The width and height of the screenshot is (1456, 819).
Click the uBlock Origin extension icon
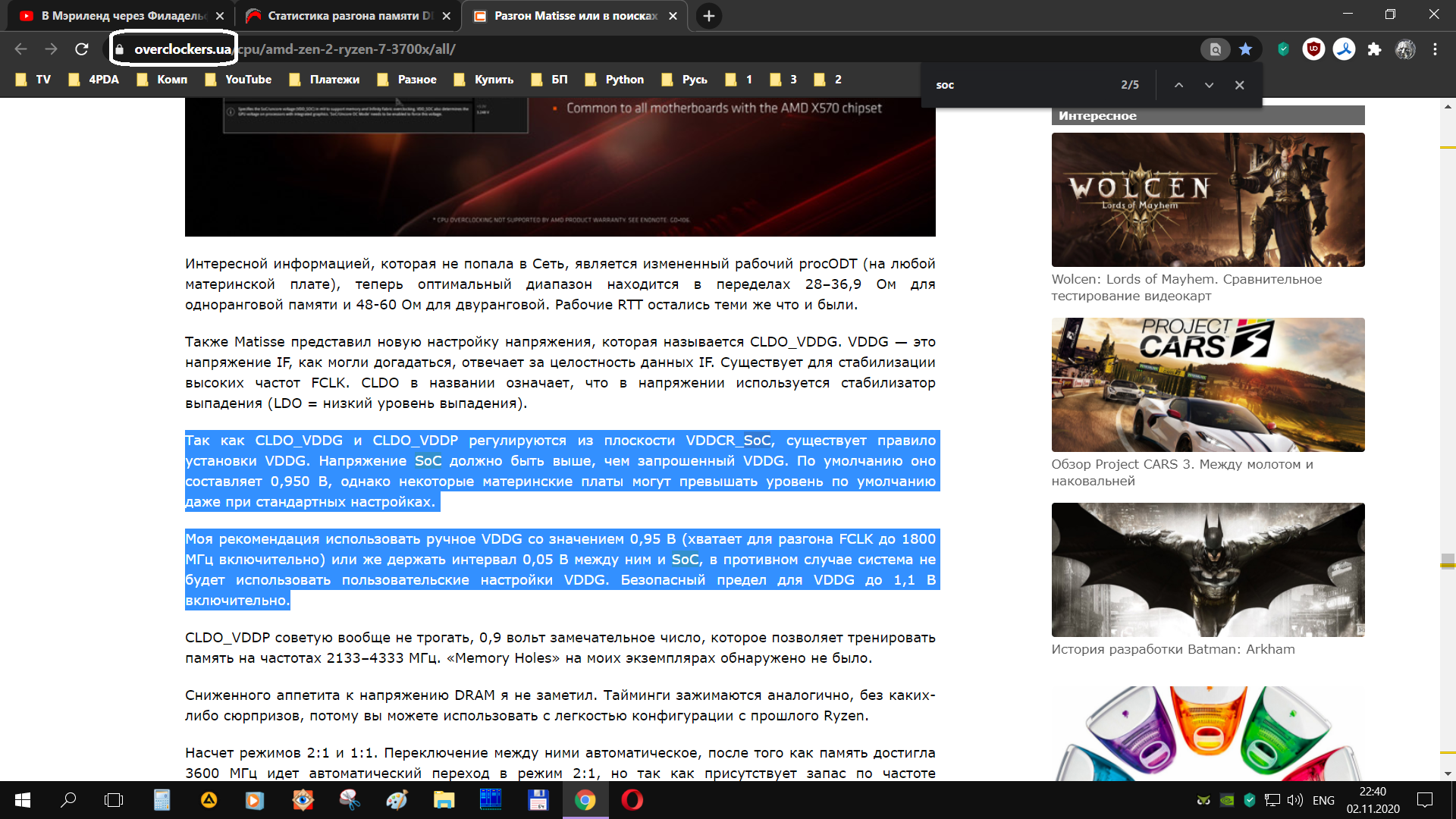point(1313,49)
